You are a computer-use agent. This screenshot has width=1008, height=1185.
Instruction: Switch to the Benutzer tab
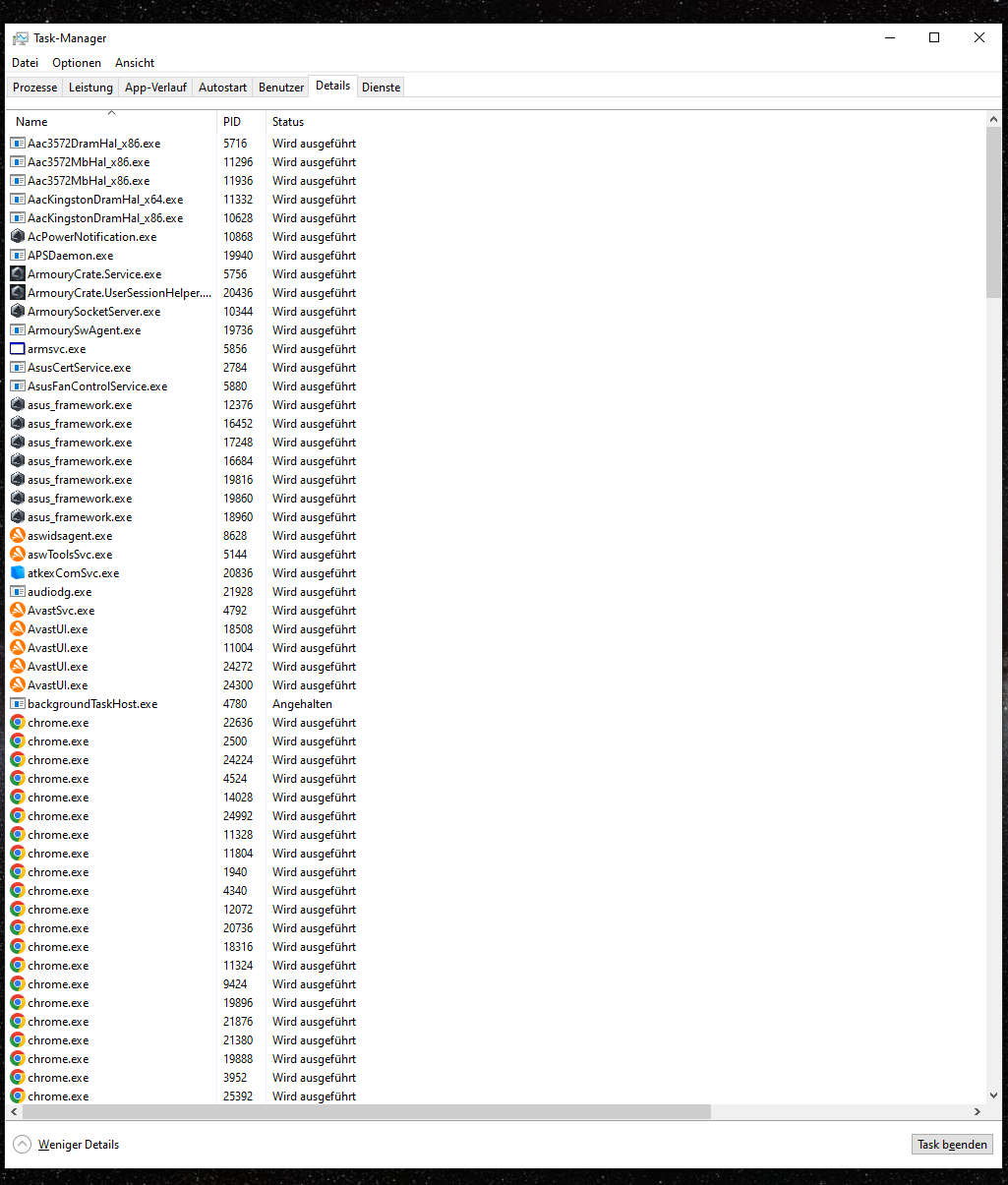pos(281,88)
